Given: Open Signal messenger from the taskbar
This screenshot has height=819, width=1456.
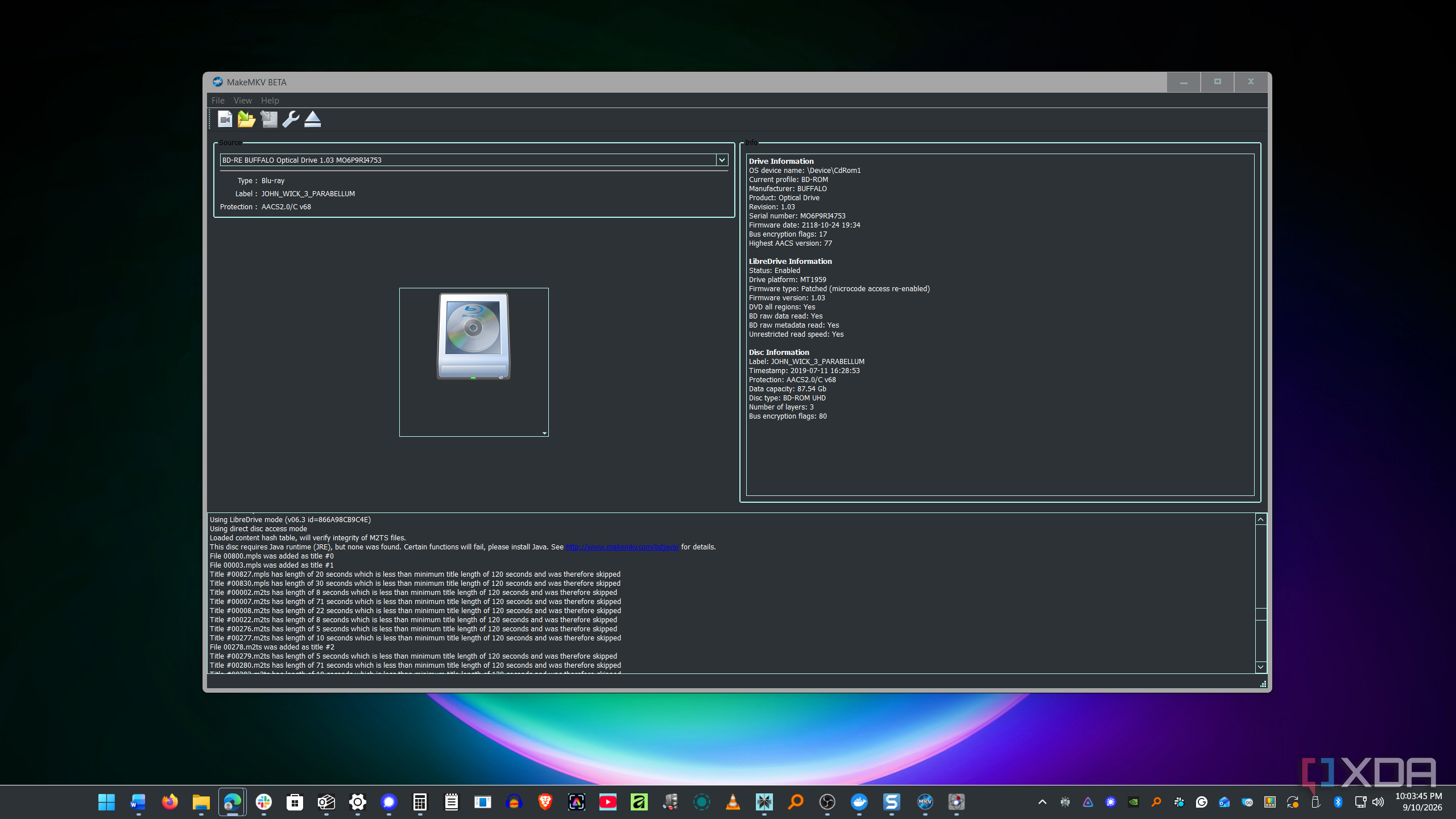Looking at the screenshot, I should (388, 802).
